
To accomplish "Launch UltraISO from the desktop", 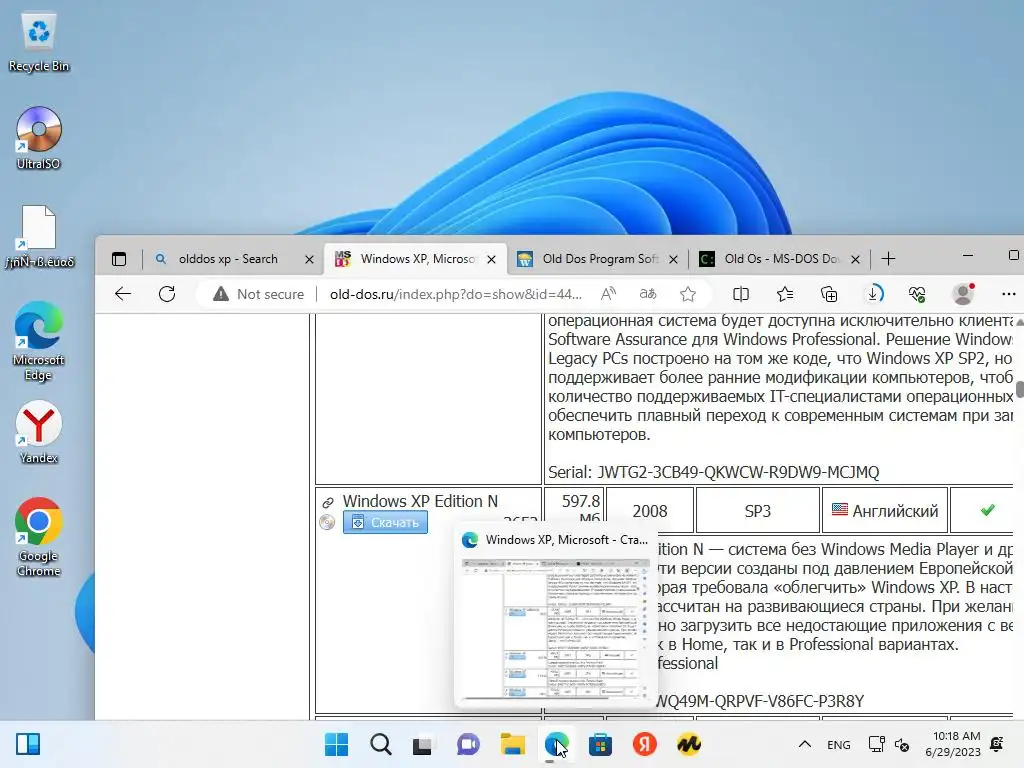I will click(39, 138).
